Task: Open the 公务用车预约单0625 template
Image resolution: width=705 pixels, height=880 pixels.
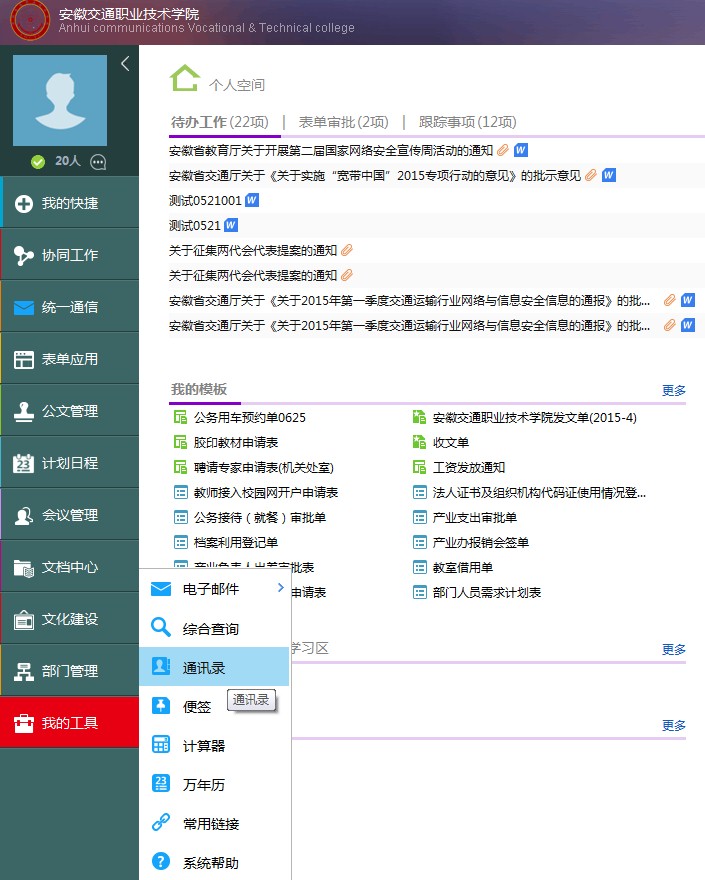Action: [x=249, y=417]
